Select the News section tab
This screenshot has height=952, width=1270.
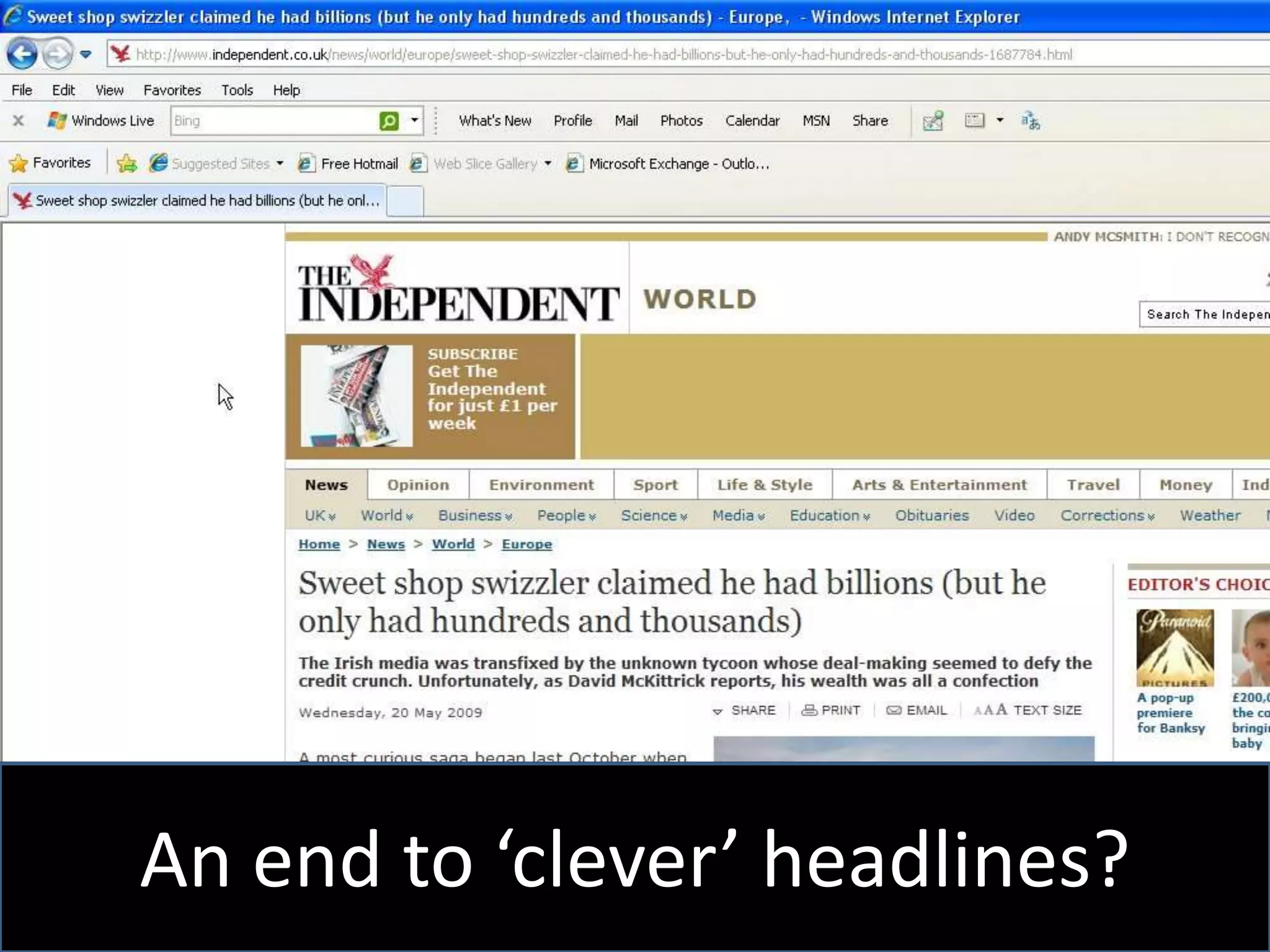pyautogui.click(x=326, y=485)
